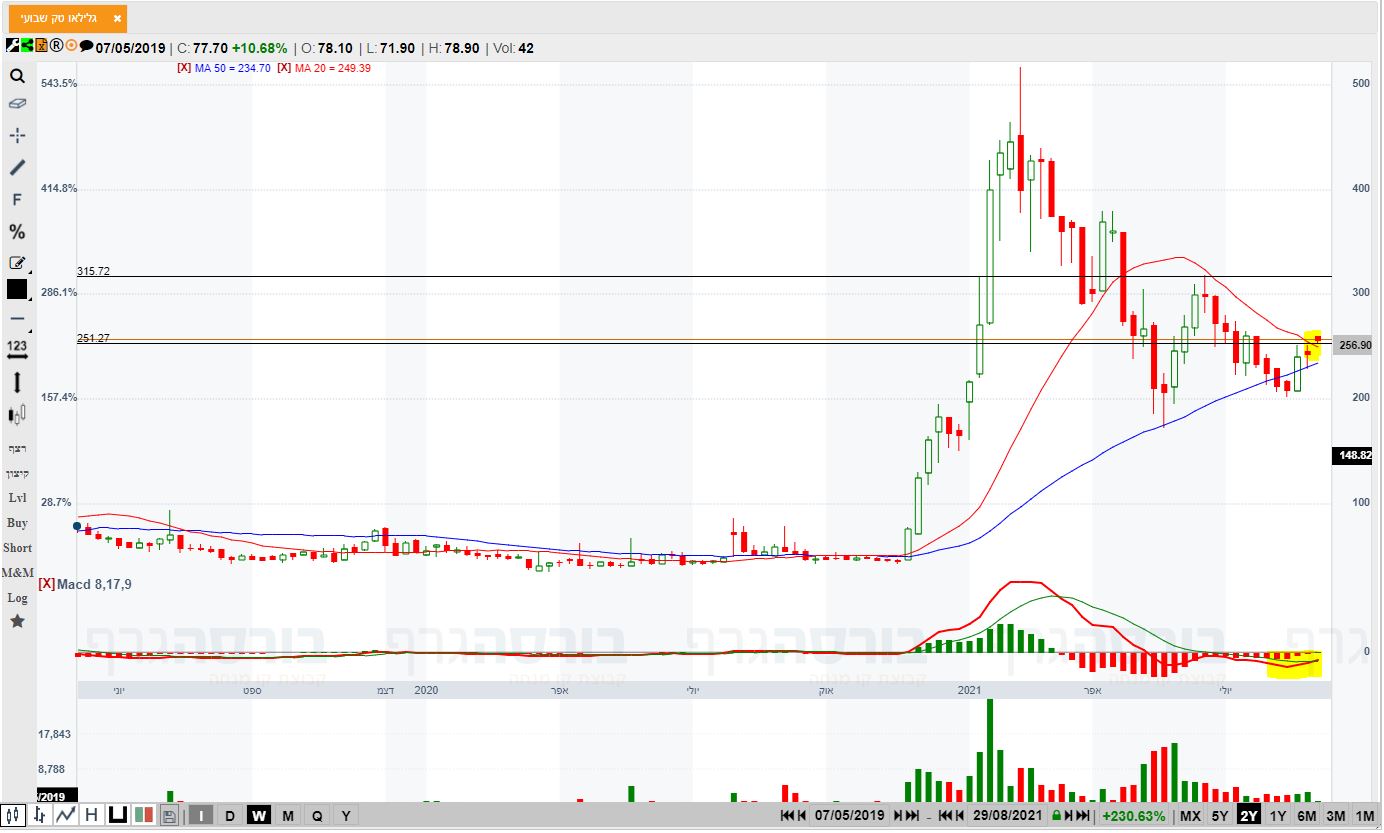1384x833 pixels.
Task: Click the green share icon
Action: point(27,46)
